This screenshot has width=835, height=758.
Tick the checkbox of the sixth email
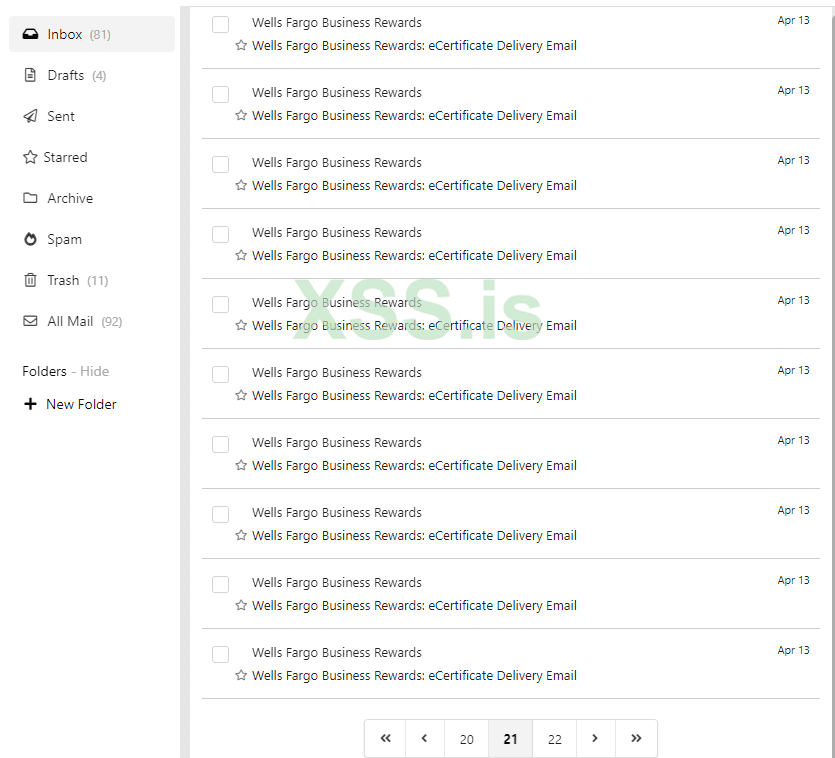pyautogui.click(x=220, y=374)
